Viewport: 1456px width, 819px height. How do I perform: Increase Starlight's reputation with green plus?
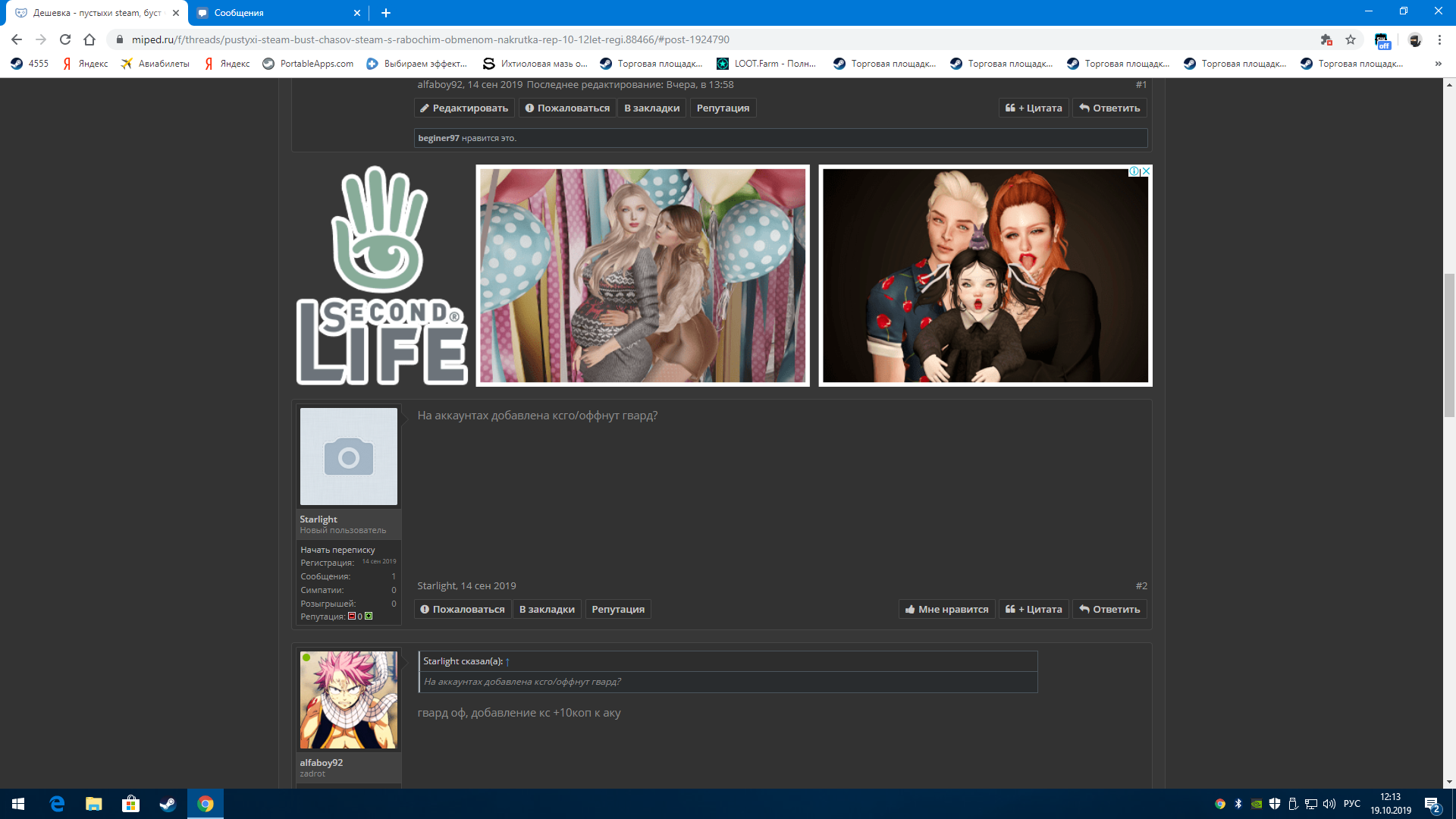369,616
